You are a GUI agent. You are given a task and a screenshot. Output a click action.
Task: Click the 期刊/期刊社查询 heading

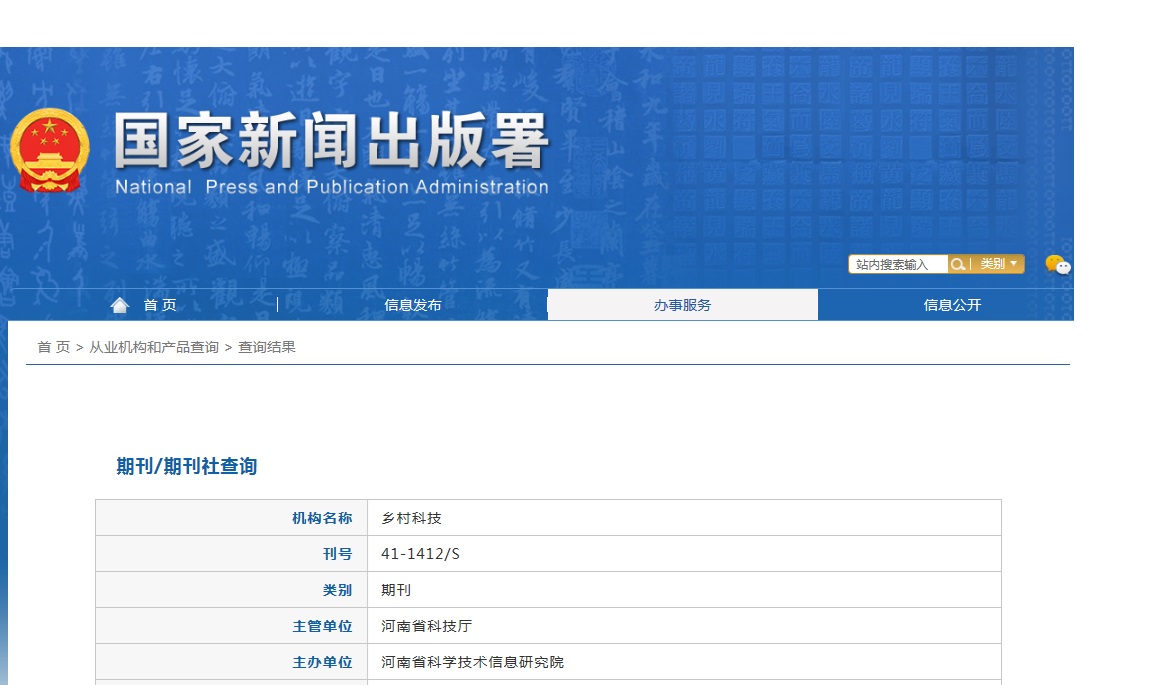186,466
